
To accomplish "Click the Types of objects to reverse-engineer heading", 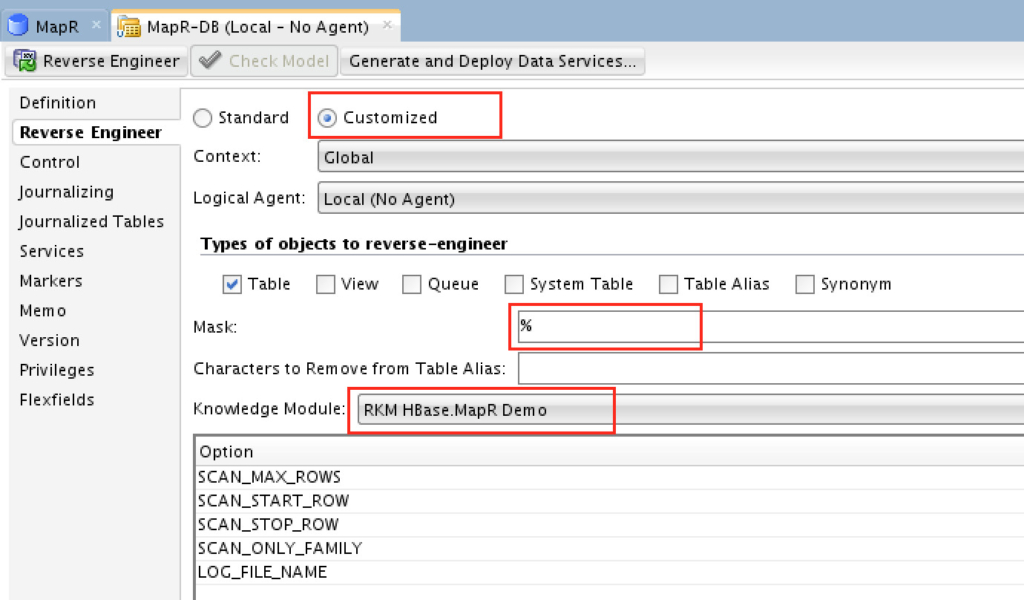I will [x=354, y=244].
